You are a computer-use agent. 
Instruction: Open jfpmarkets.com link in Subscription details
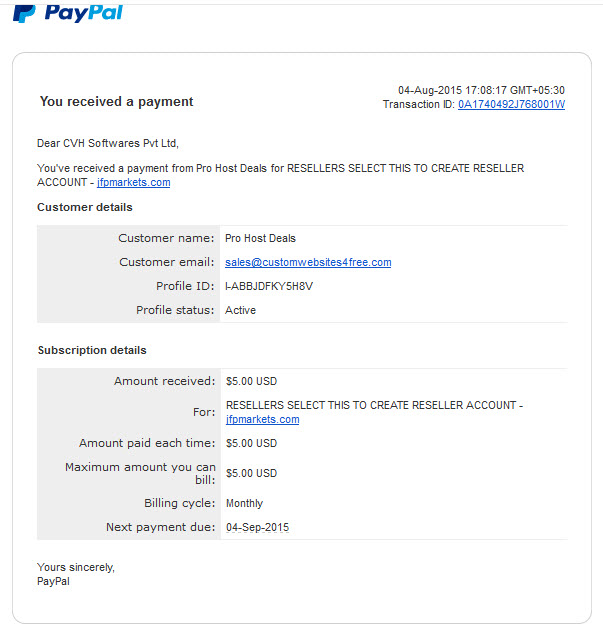coord(262,419)
